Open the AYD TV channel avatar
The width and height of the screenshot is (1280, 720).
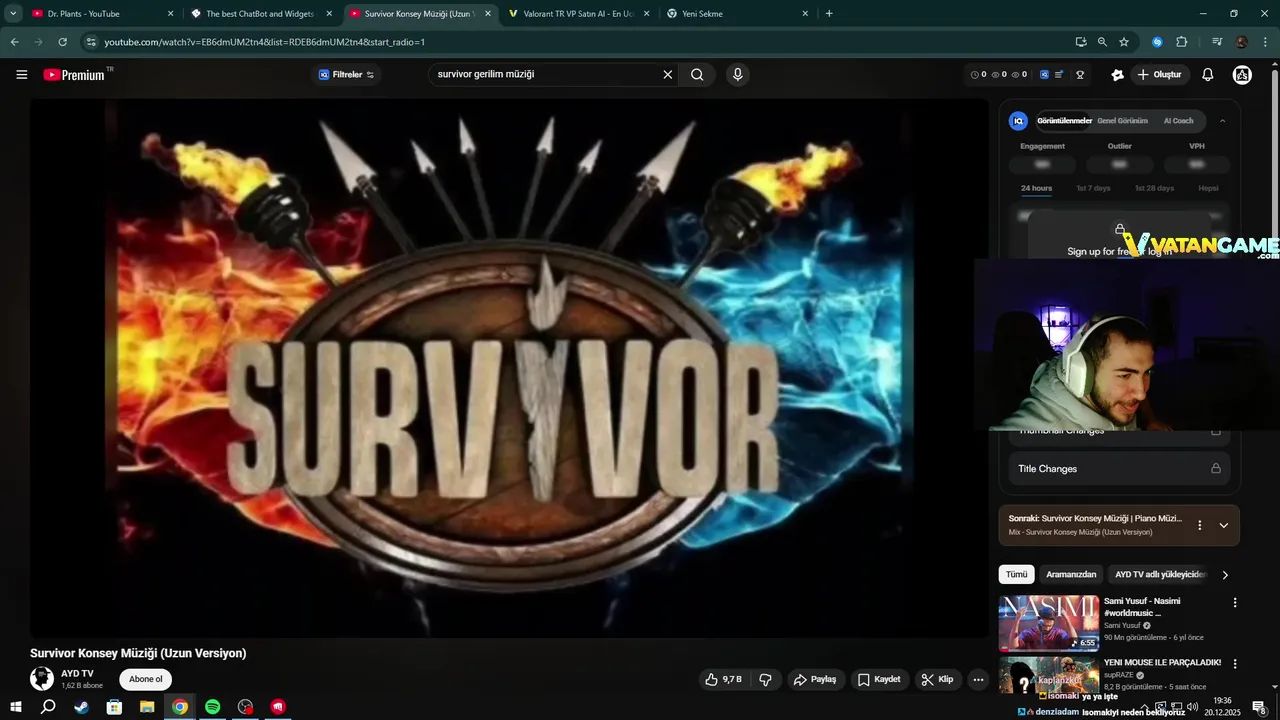(x=42, y=679)
